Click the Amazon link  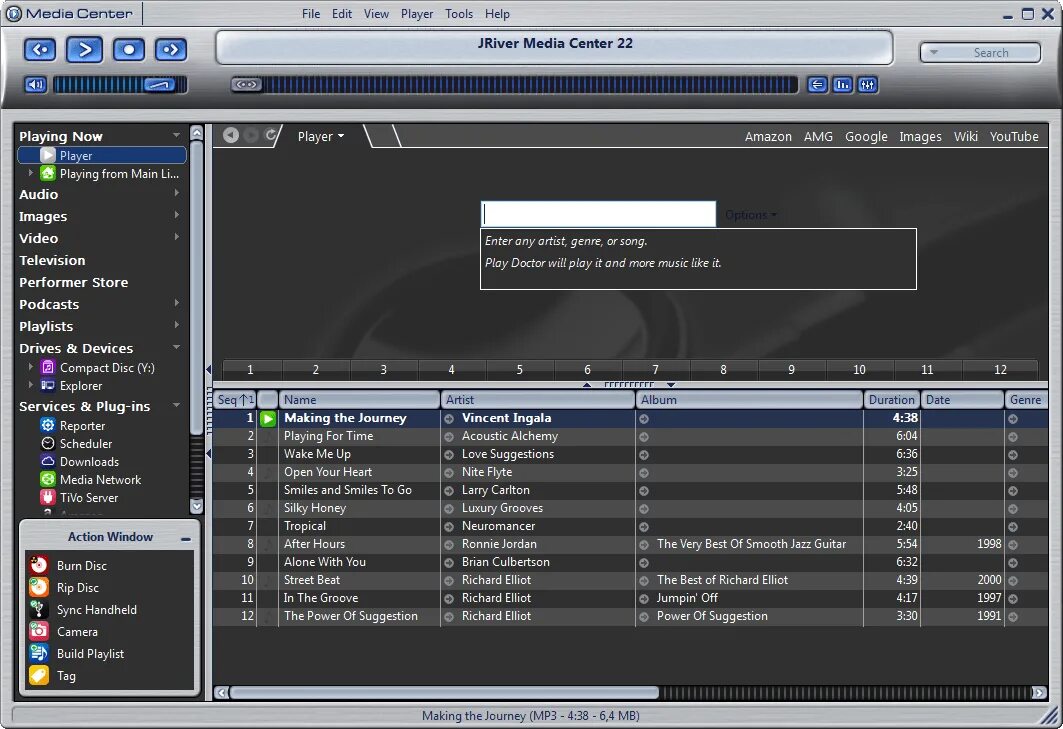coord(768,136)
